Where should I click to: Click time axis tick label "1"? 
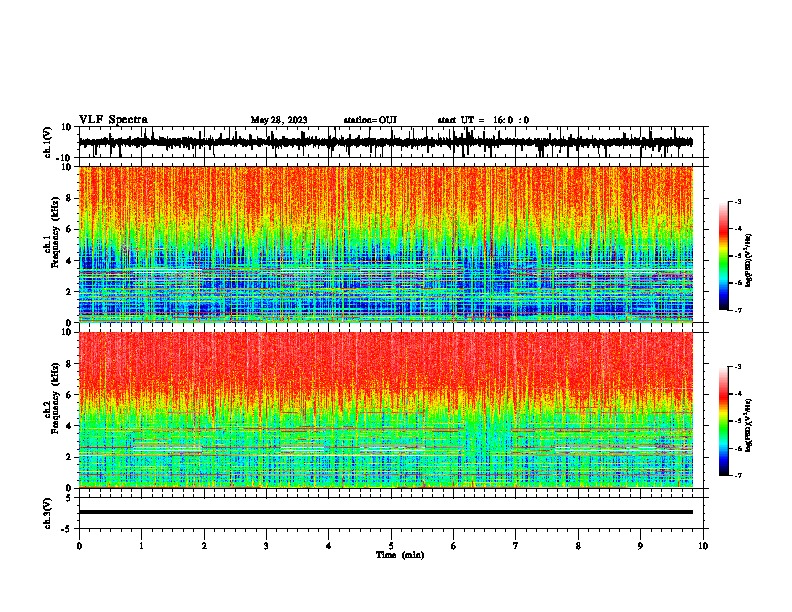click(x=141, y=545)
